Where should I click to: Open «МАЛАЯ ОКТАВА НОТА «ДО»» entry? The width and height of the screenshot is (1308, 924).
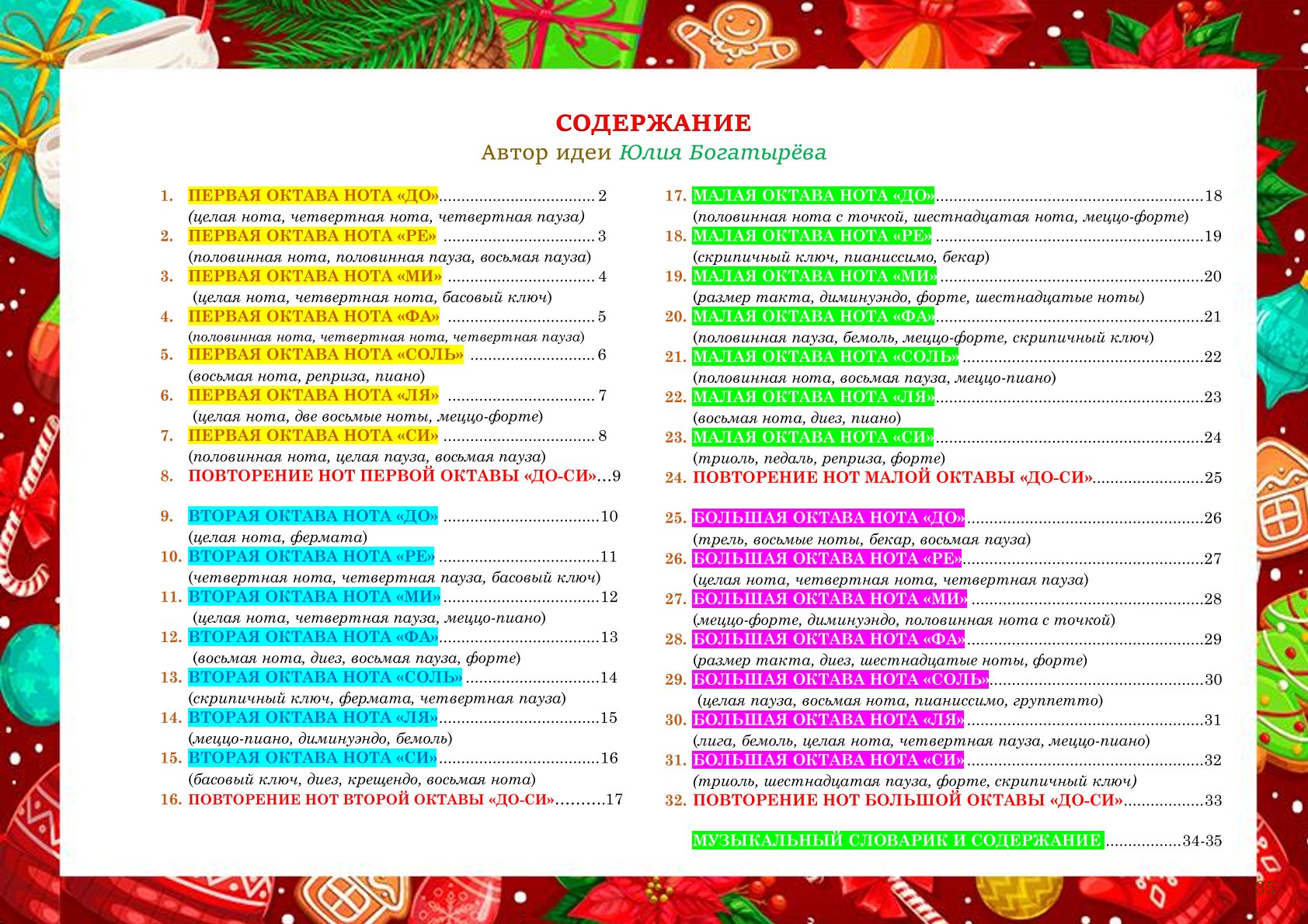[813, 196]
